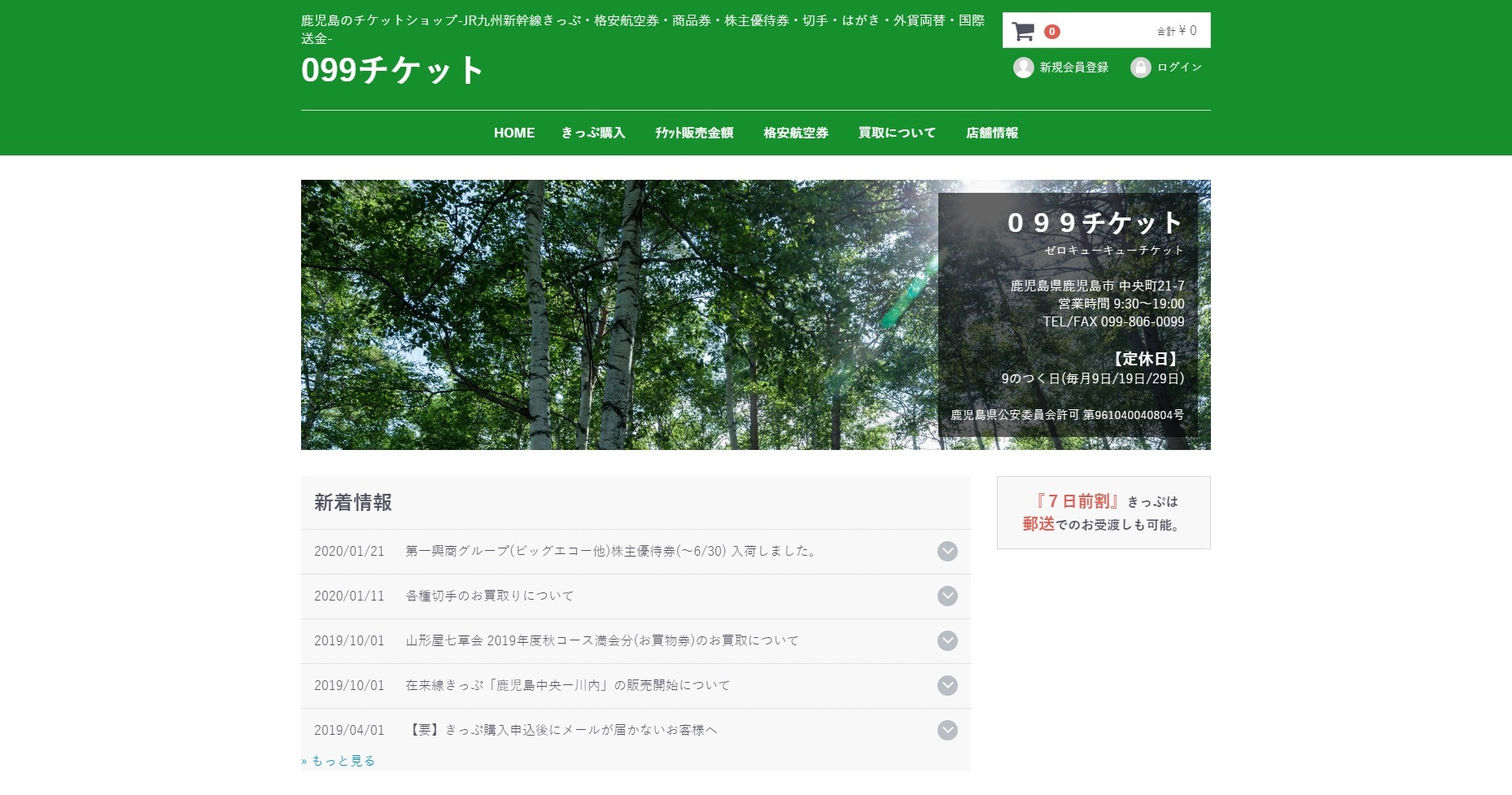Click the 鹿児島のチケットショップ site tagline
1512x795 pixels.
[643, 29]
